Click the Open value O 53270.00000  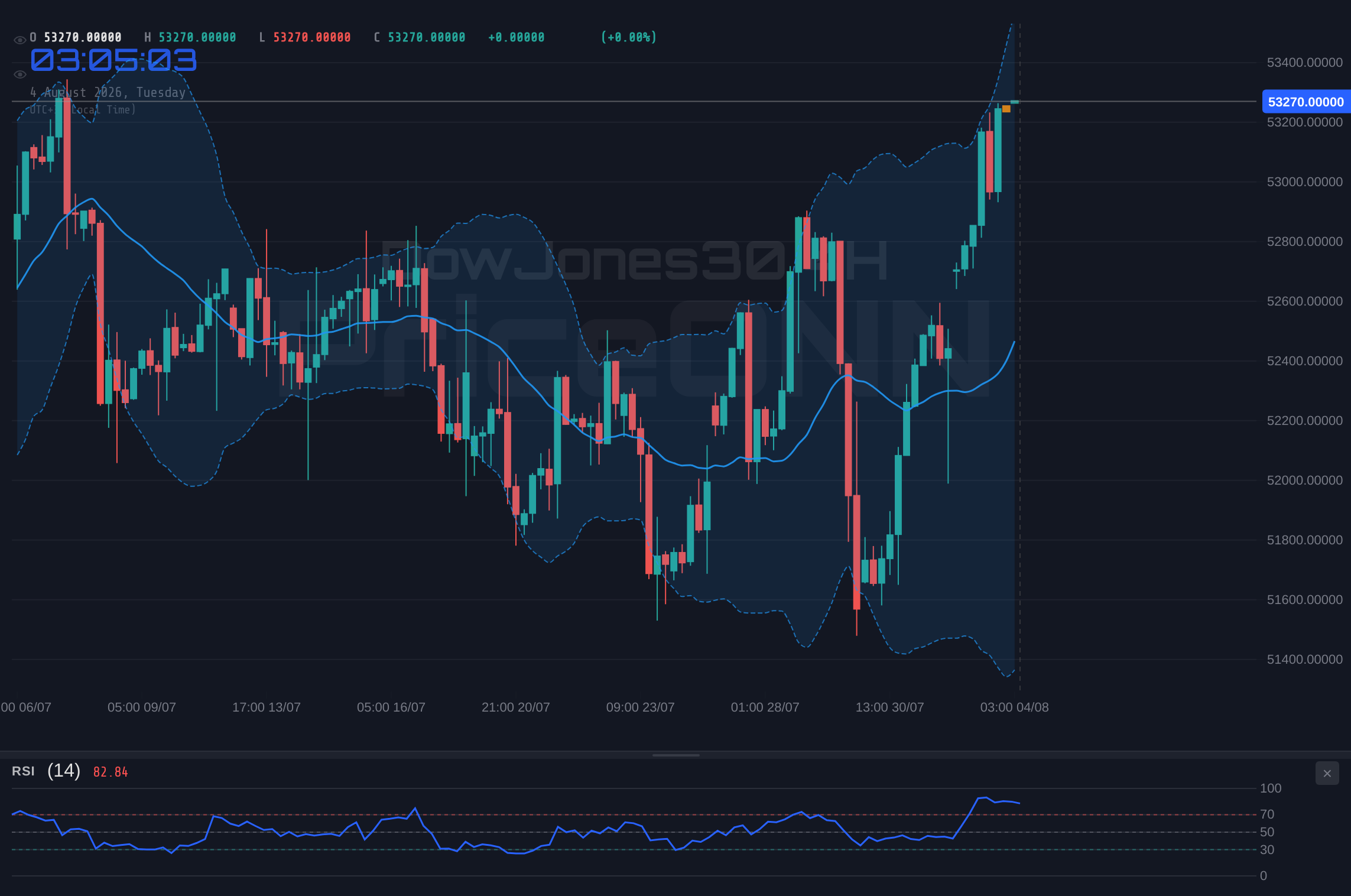[x=76, y=37]
